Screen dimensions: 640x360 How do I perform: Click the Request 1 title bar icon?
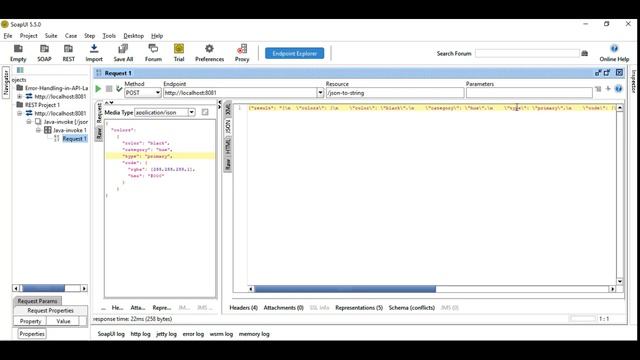coord(98,73)
